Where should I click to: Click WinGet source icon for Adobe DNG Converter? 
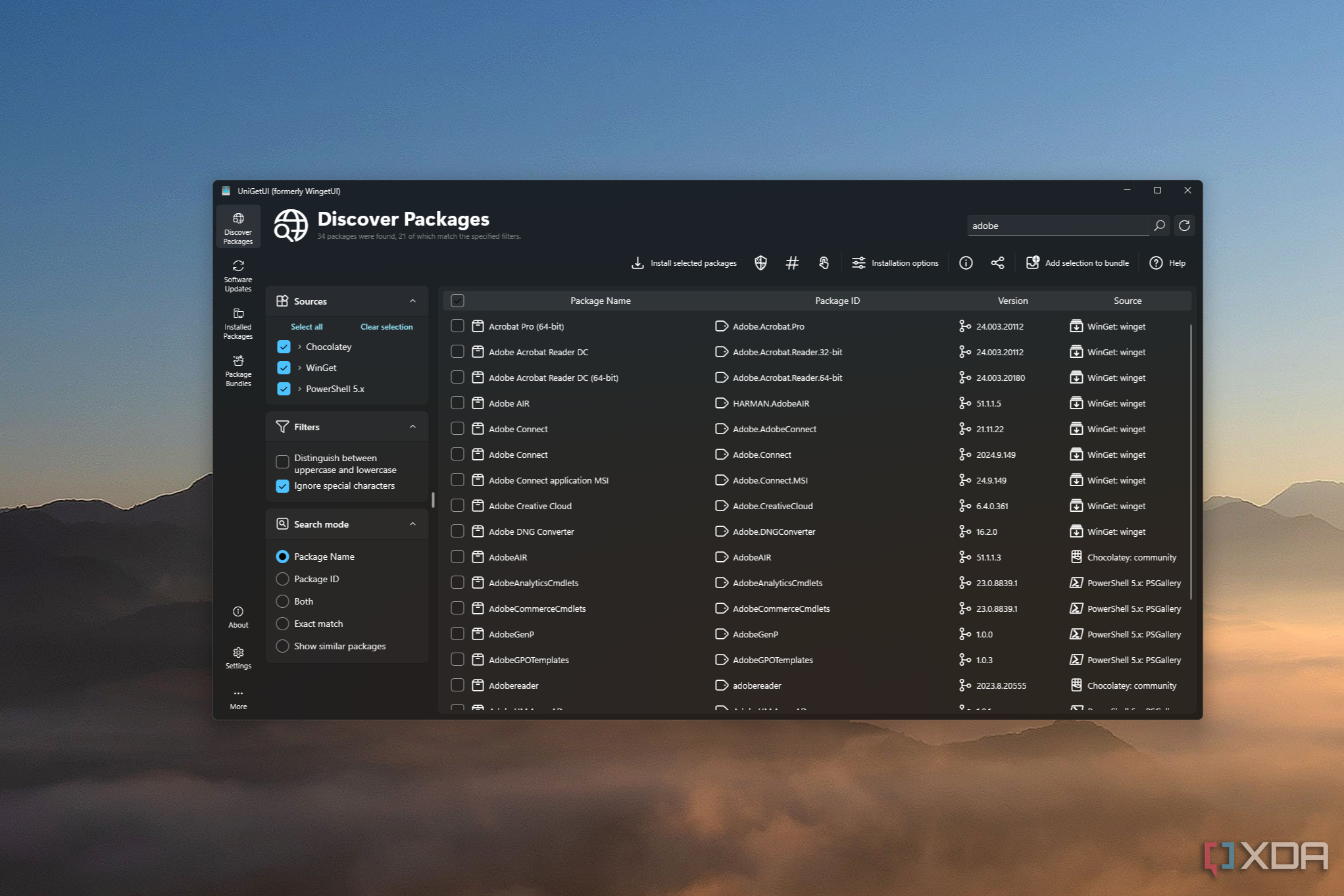click(1076, 532)
